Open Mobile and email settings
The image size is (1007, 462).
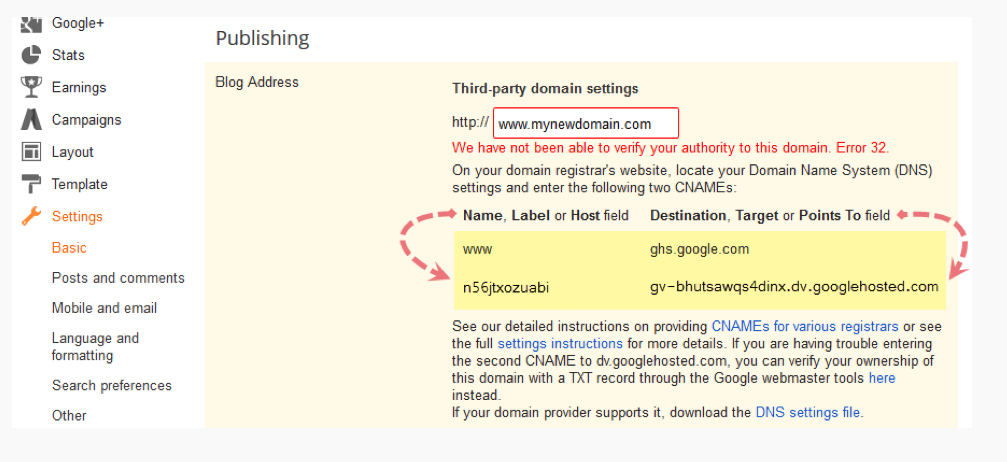[105, 308]
